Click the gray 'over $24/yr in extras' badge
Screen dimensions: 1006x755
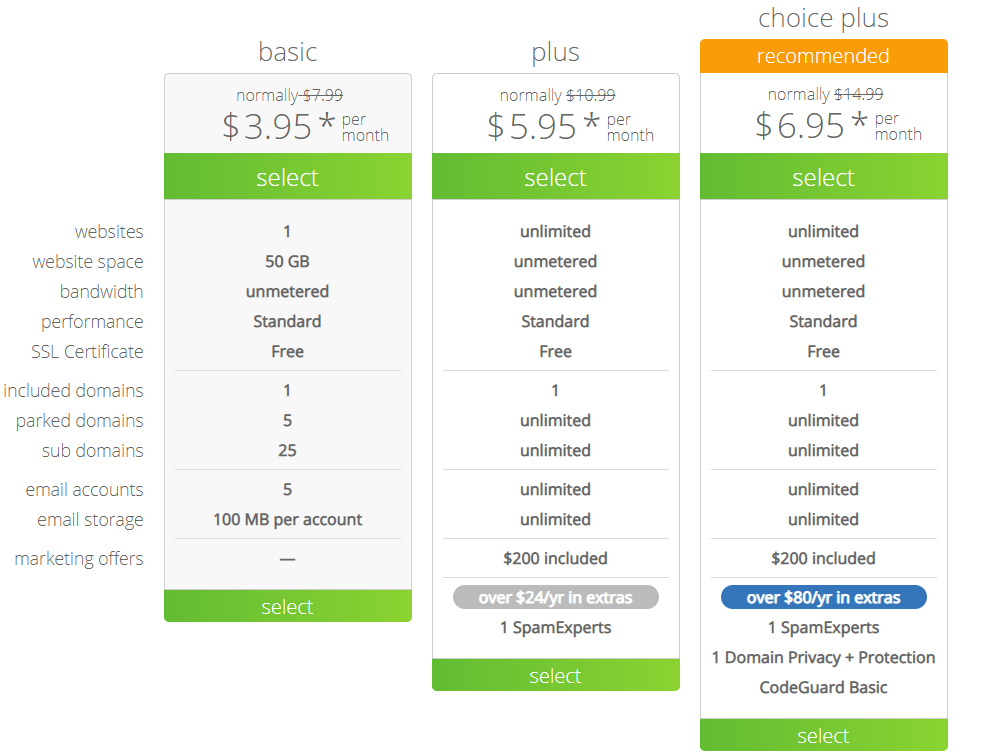point(556,597)
